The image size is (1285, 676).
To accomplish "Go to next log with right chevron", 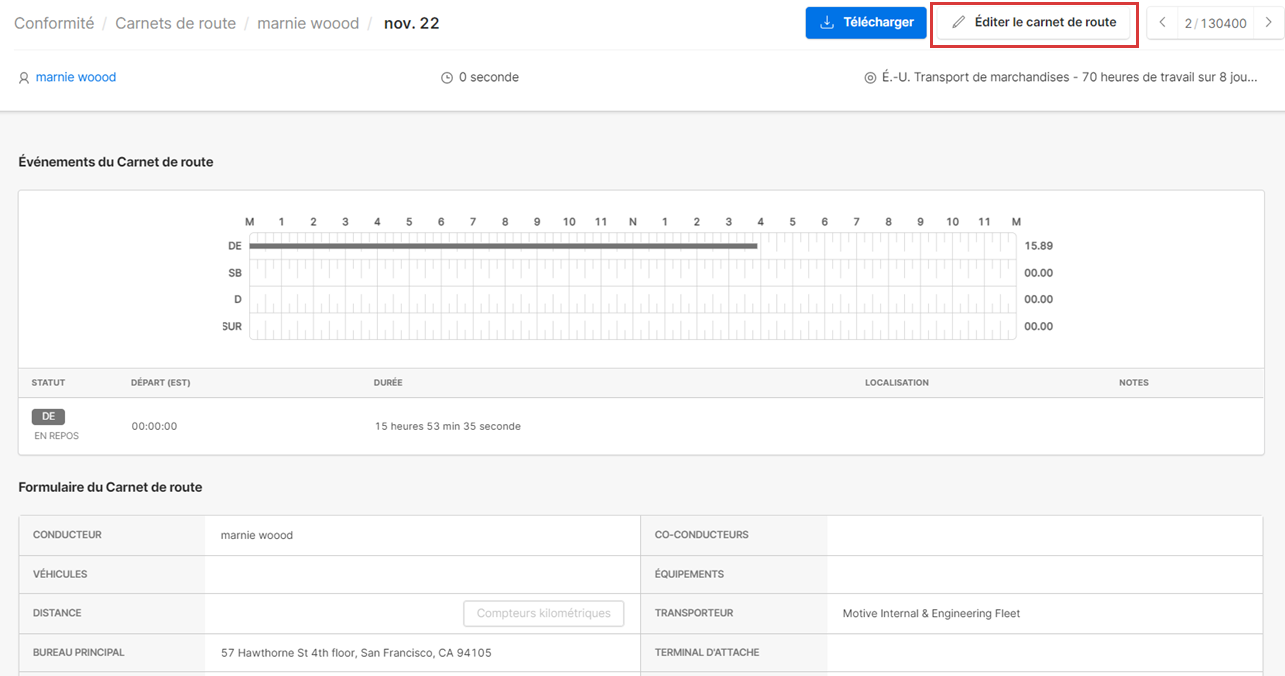I will click(1270, 23).
